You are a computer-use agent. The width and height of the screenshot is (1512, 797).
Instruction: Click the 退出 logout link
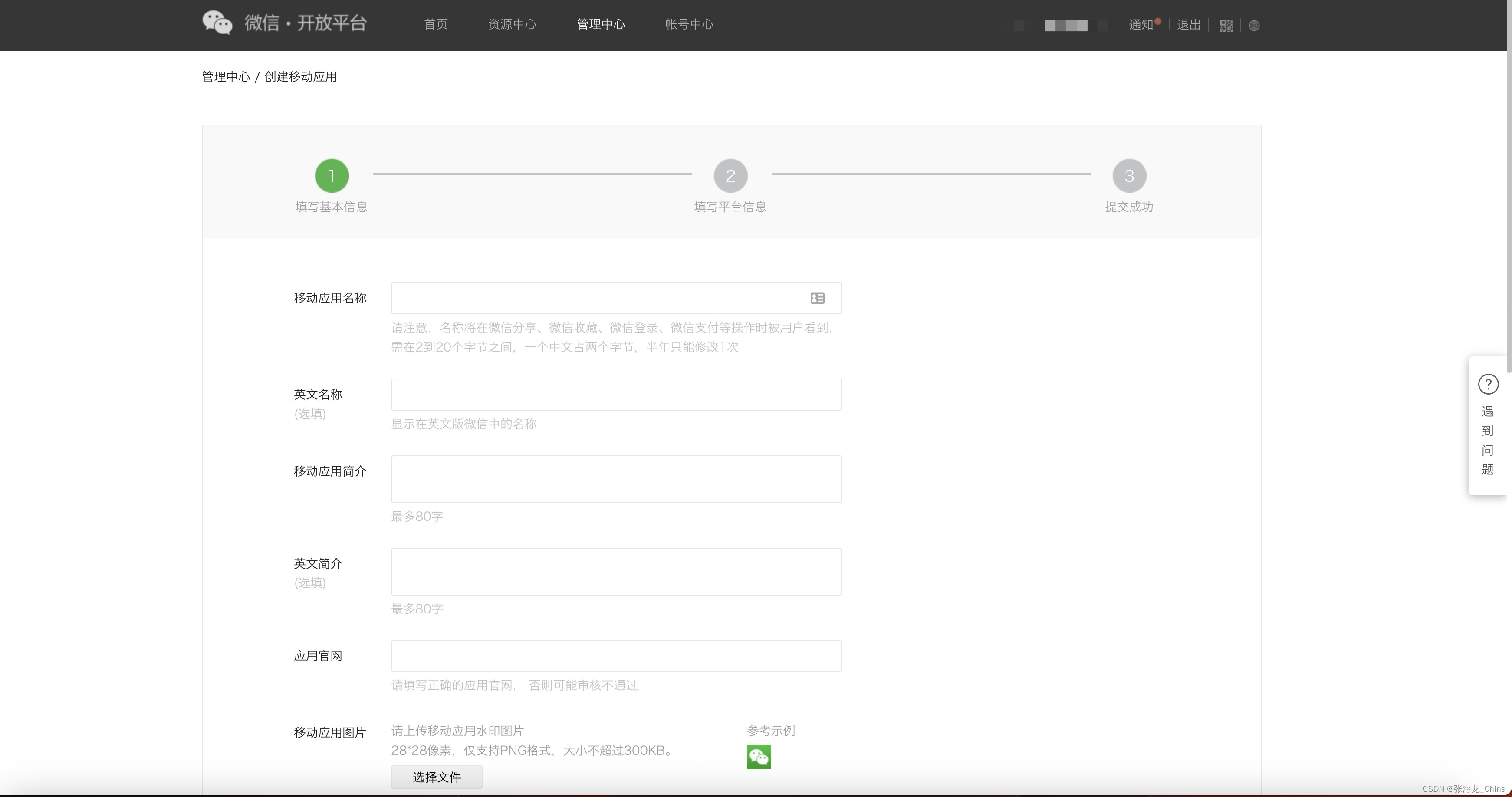[x=1189, y=25]
